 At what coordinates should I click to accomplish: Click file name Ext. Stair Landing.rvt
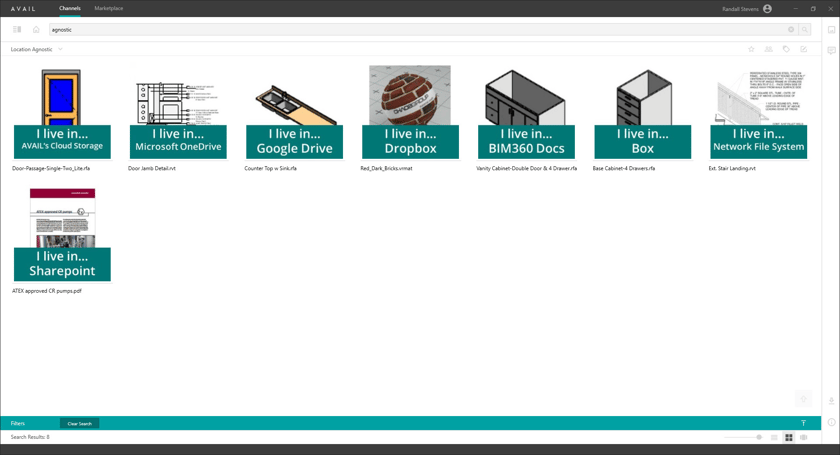tap(732, 168)
